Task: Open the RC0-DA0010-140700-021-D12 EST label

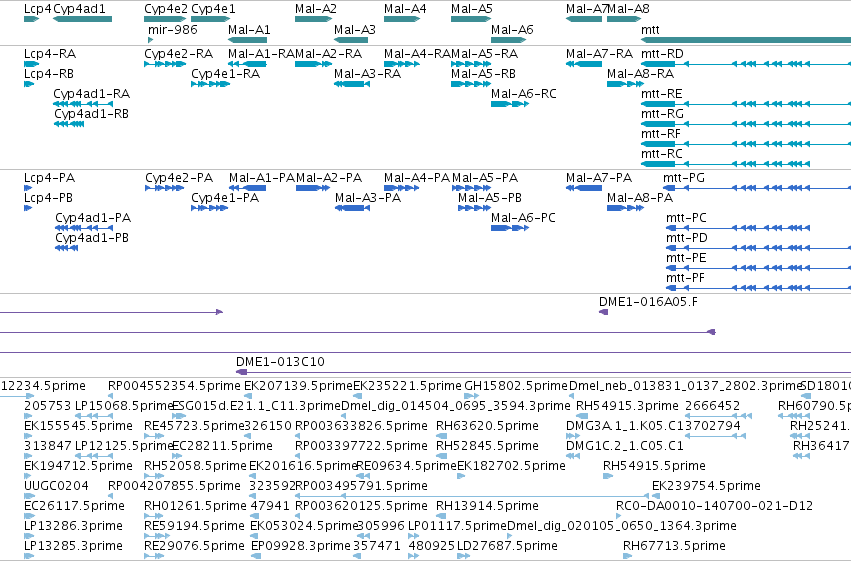Action: pyautogui.click(x=714, y=506)
